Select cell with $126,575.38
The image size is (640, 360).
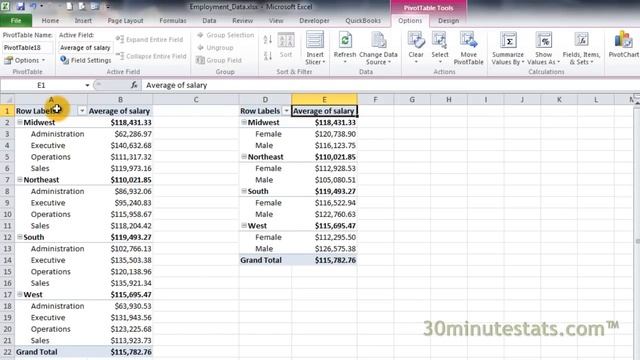coord(324,249)
